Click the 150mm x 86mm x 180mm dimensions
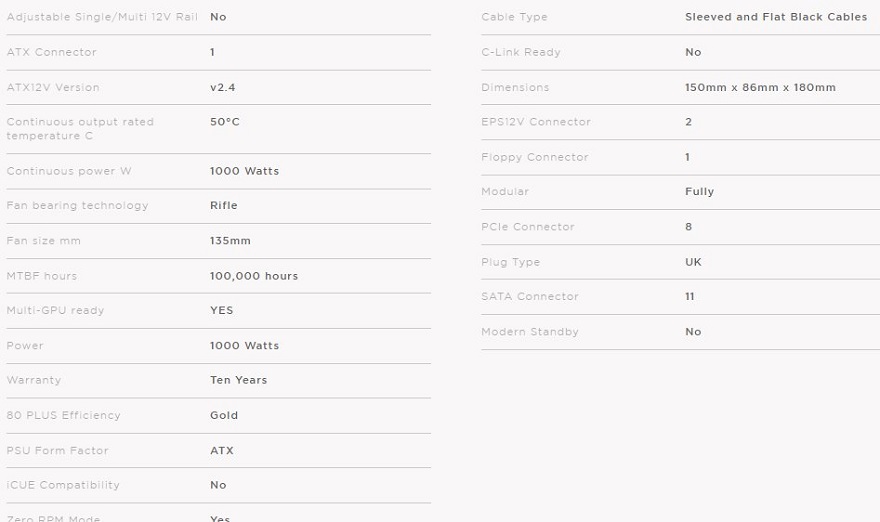 (760, 88)
